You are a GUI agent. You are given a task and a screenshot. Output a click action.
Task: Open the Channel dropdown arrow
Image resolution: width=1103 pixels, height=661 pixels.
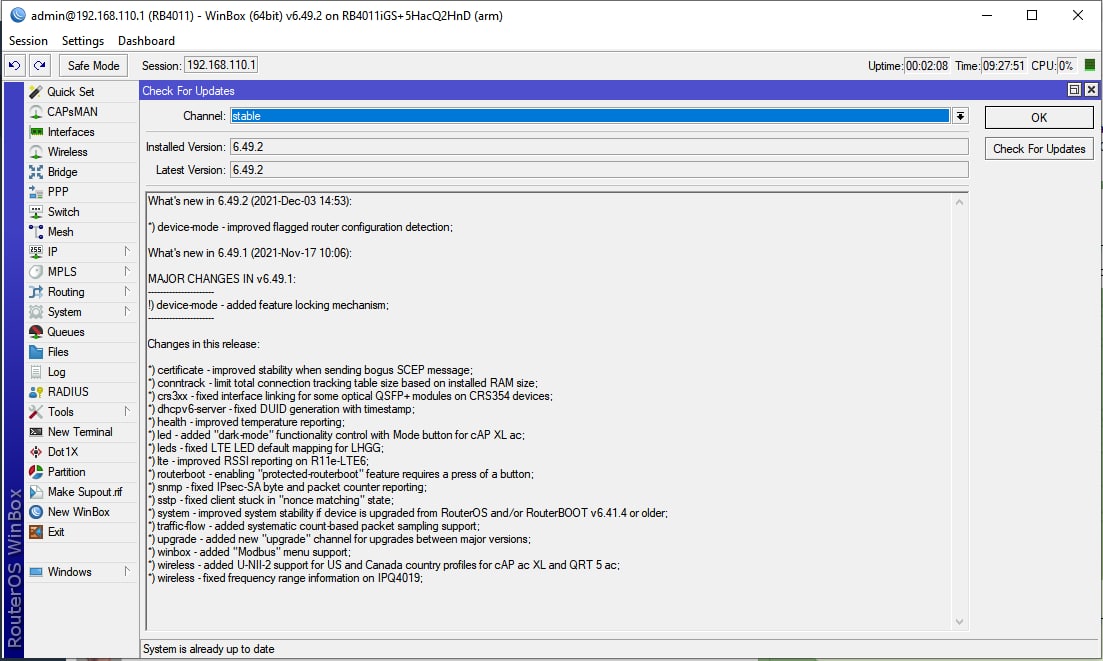tap(960, 116)
